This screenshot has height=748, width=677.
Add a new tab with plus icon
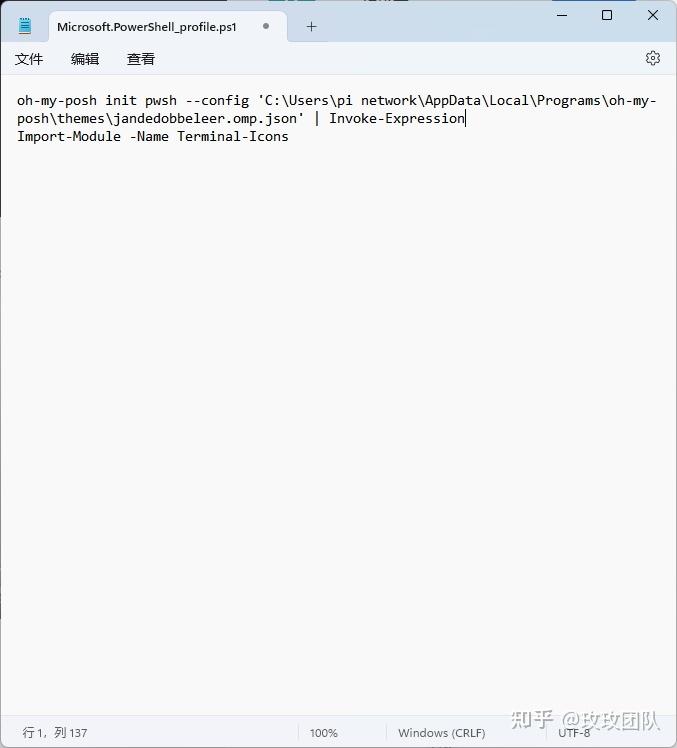point(311,27)
